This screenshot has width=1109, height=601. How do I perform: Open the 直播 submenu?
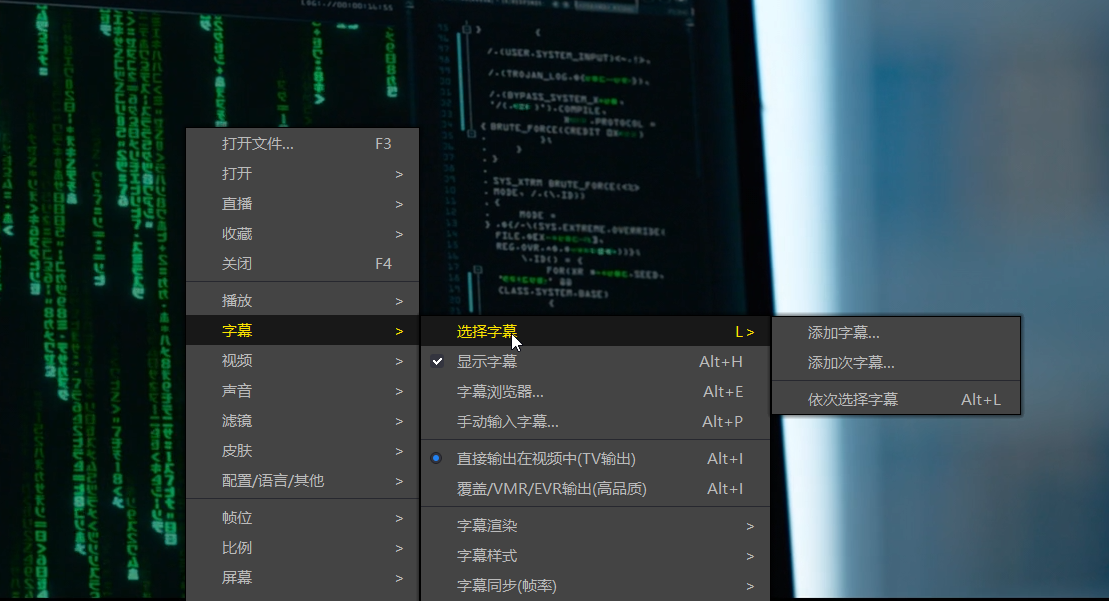[x=303, y=204]
